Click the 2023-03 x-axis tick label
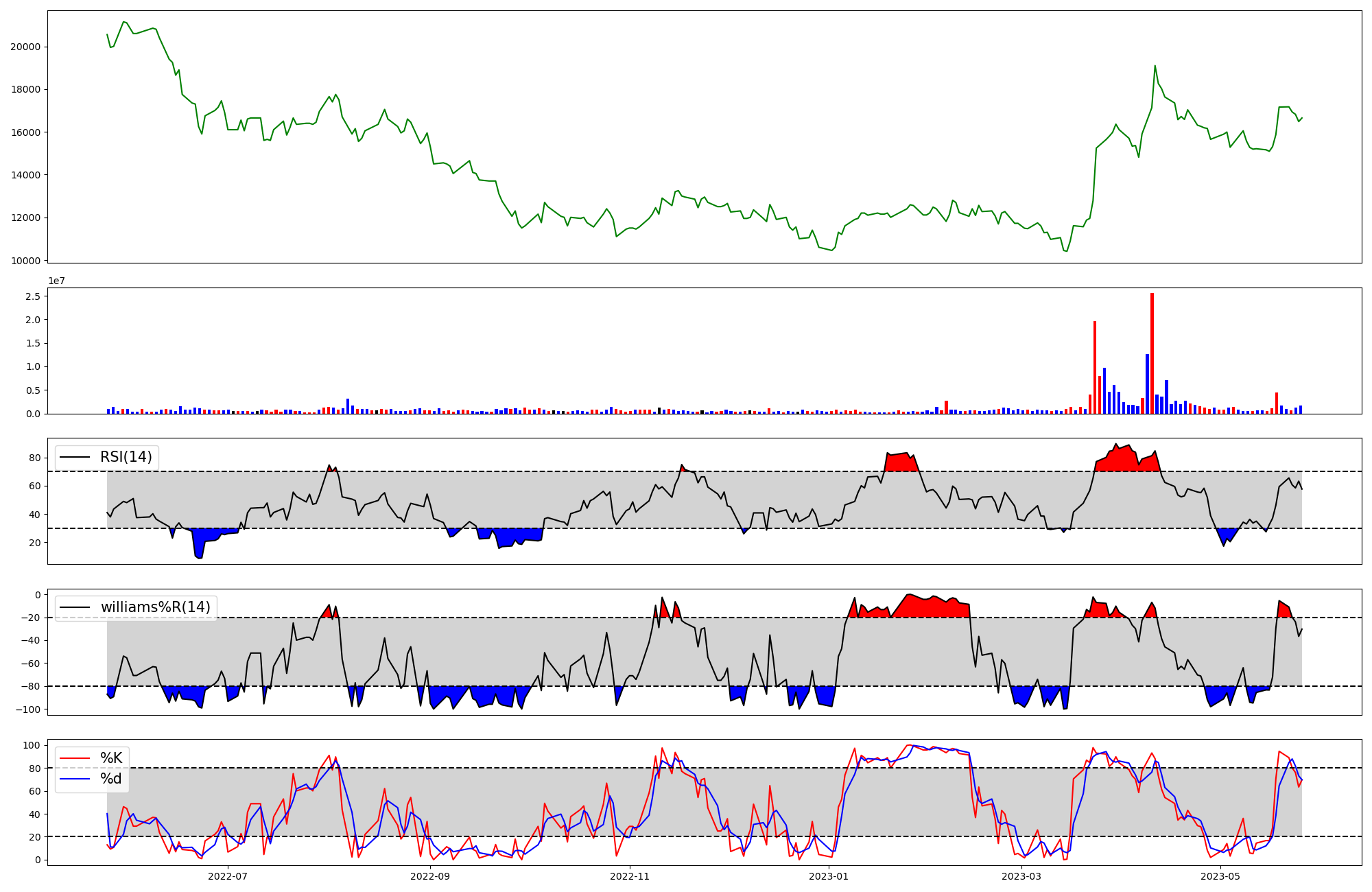Screen dimensions: 1372x892 1021,876
